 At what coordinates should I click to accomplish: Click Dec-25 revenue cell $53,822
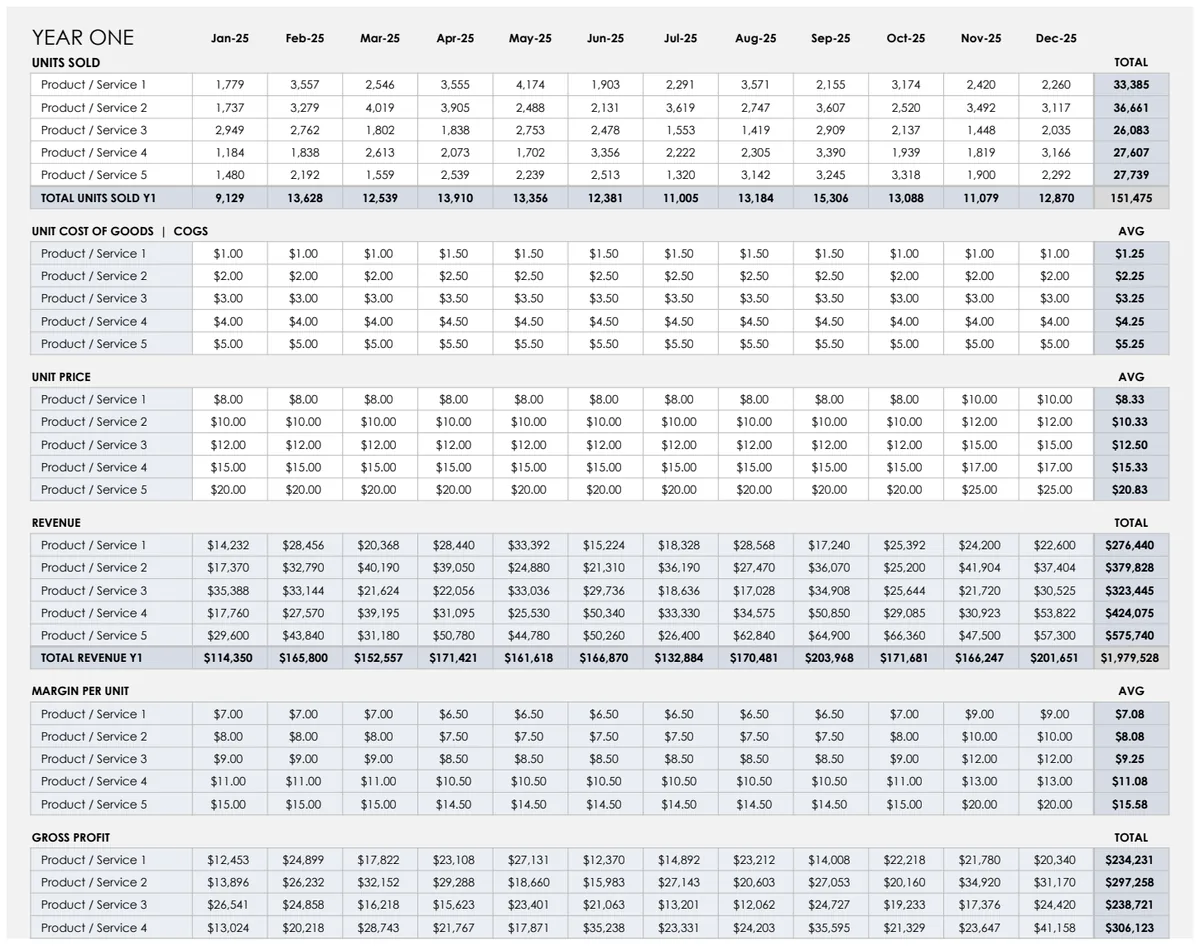(1055, 613)
